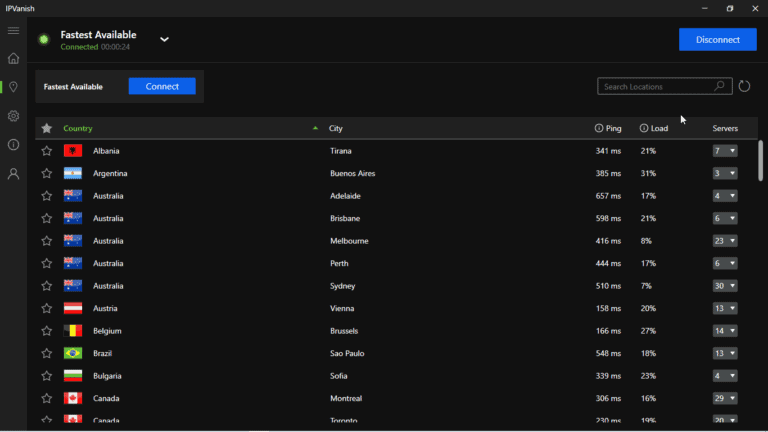Viewport: 768px width, 432px height.
Task: Sort list by Country column header
Action: coord(78,128)
